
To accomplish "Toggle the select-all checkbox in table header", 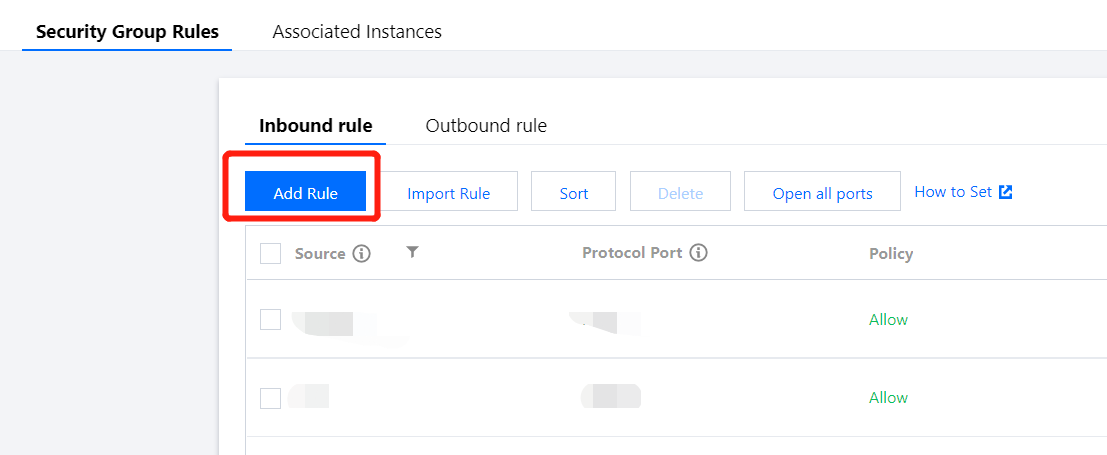I will 270,254.
